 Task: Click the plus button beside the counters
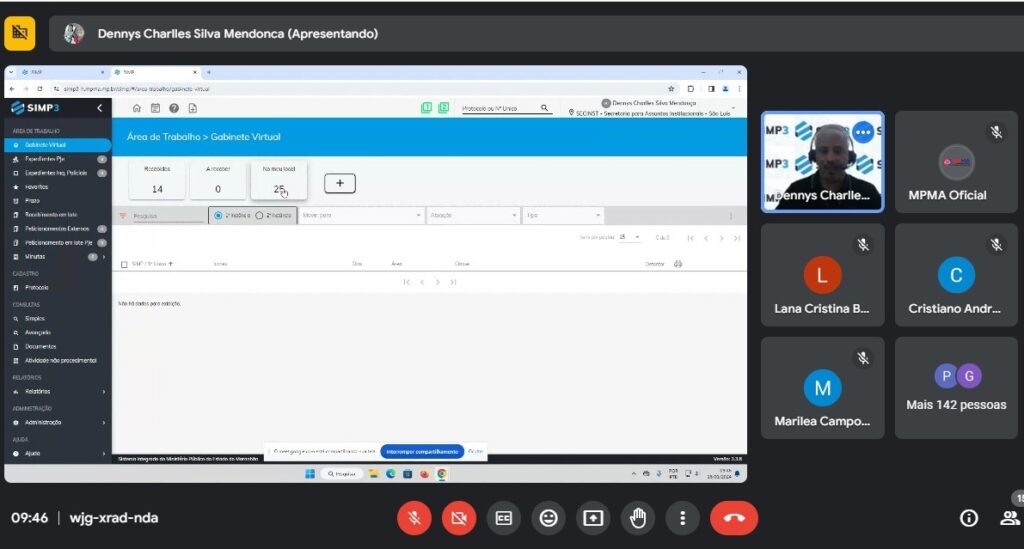click(x=340, y=183)
